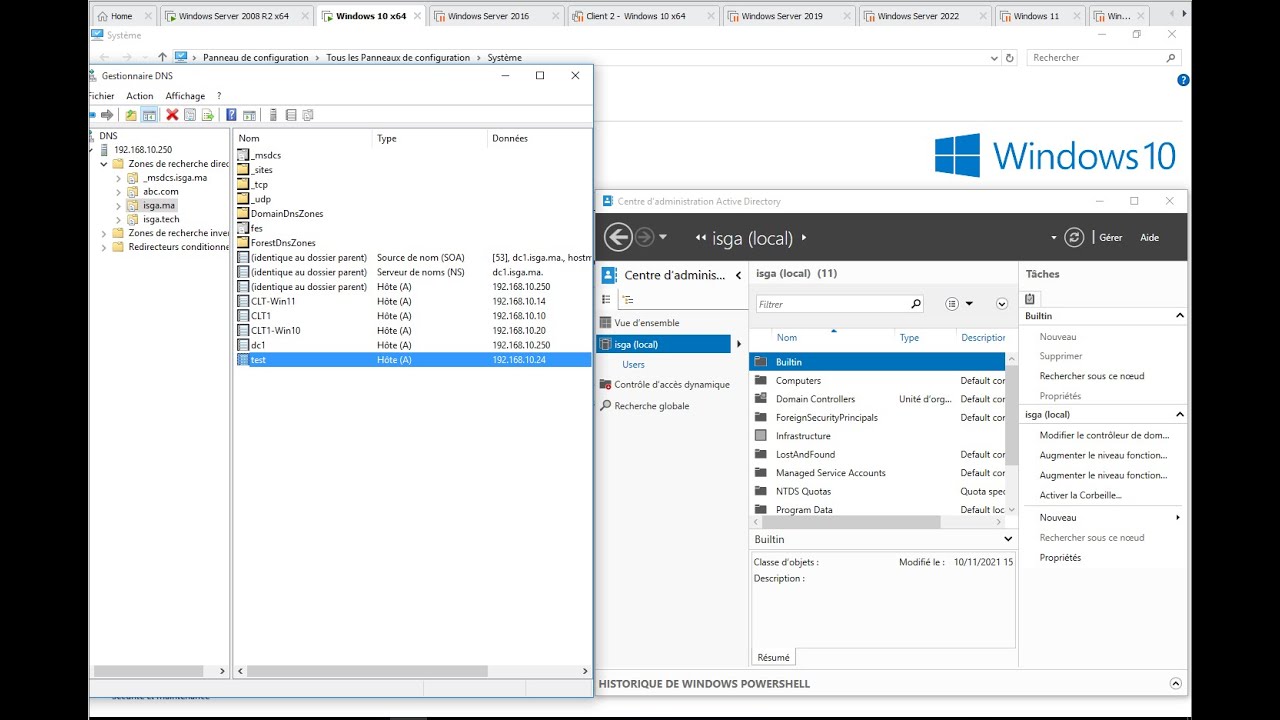This screenshot has height=720, width=1280.
Task: Open the Fichier menu in DNS Manager
Action: point(101,96)
